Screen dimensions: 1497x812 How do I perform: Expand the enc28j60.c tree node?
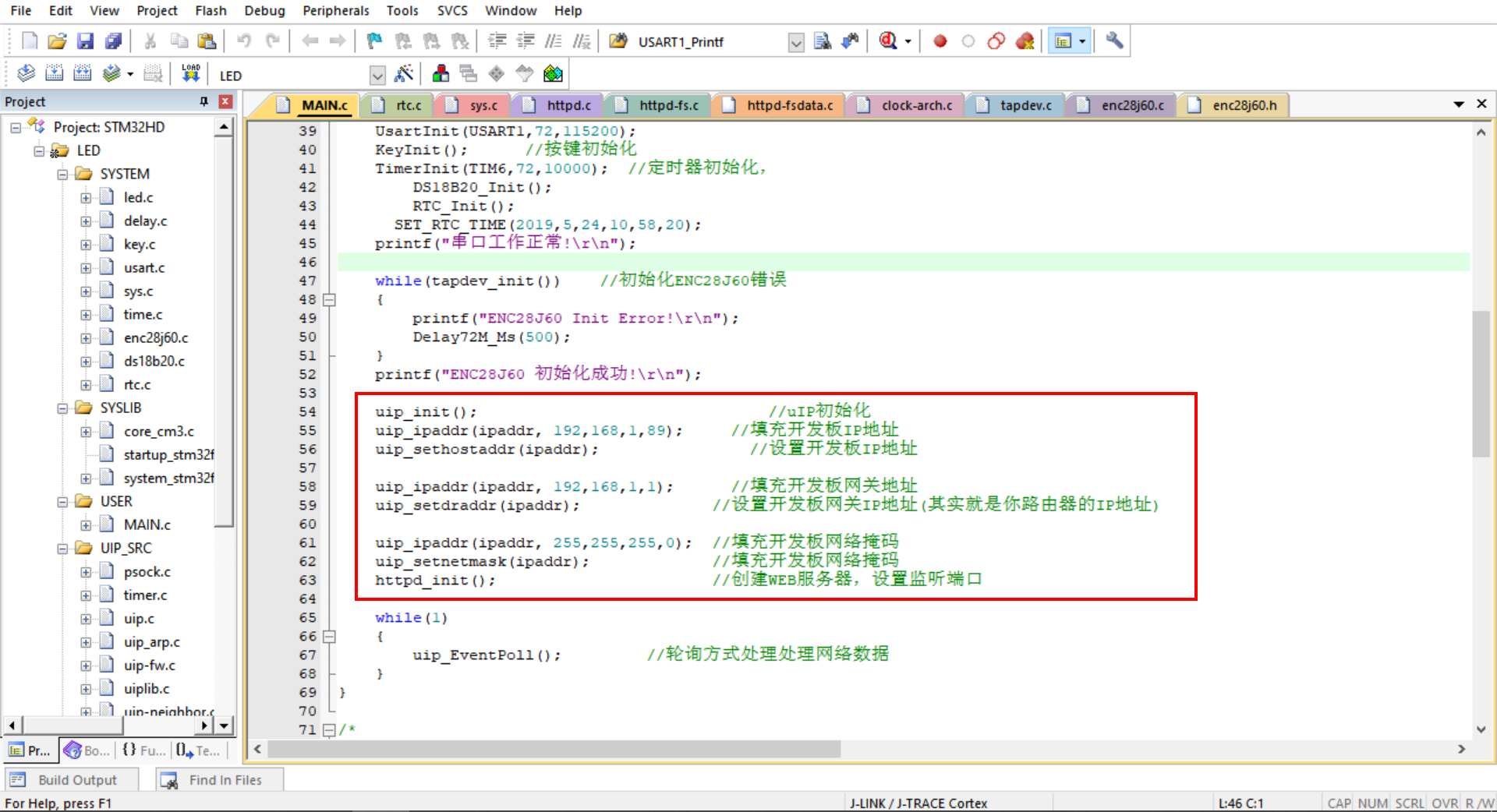[x=86, y=338]
